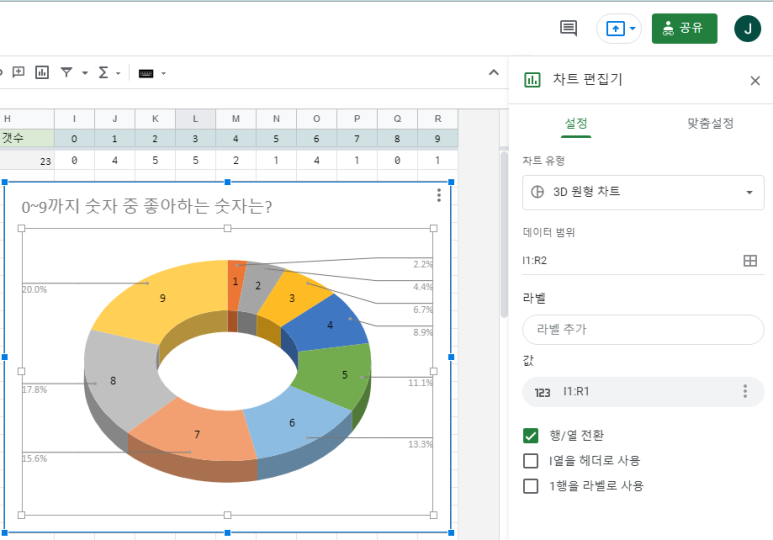Select column R header
Viewport: 773px width, 540px height.
[438, 119]
